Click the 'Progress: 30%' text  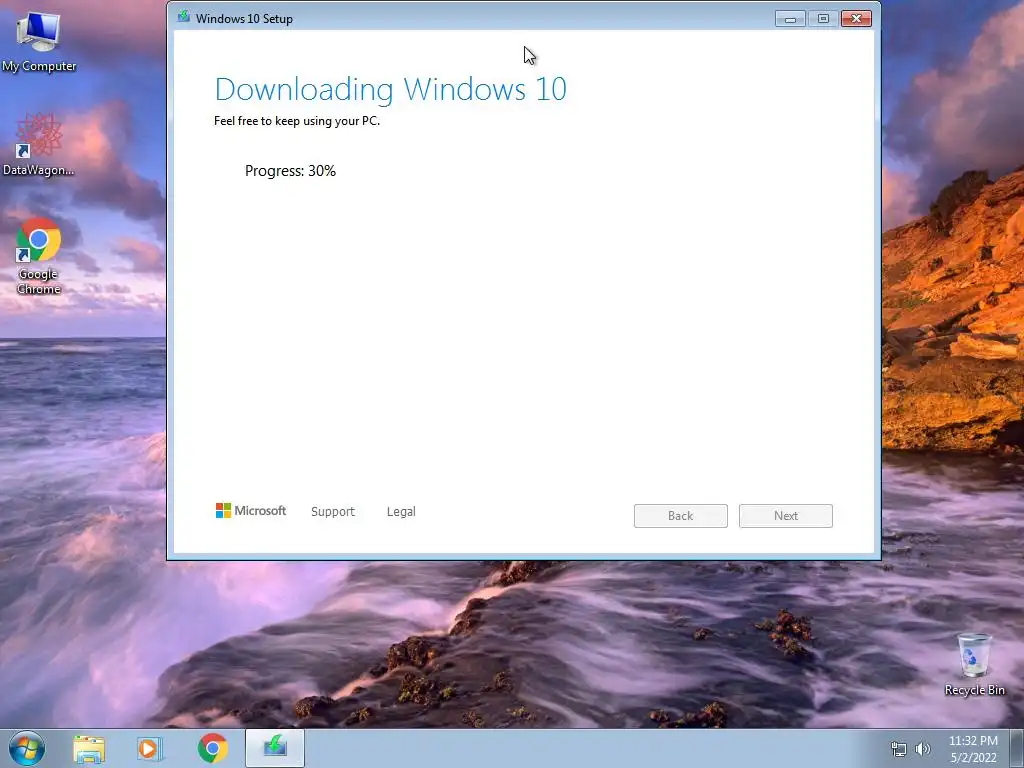pos(290,171)
